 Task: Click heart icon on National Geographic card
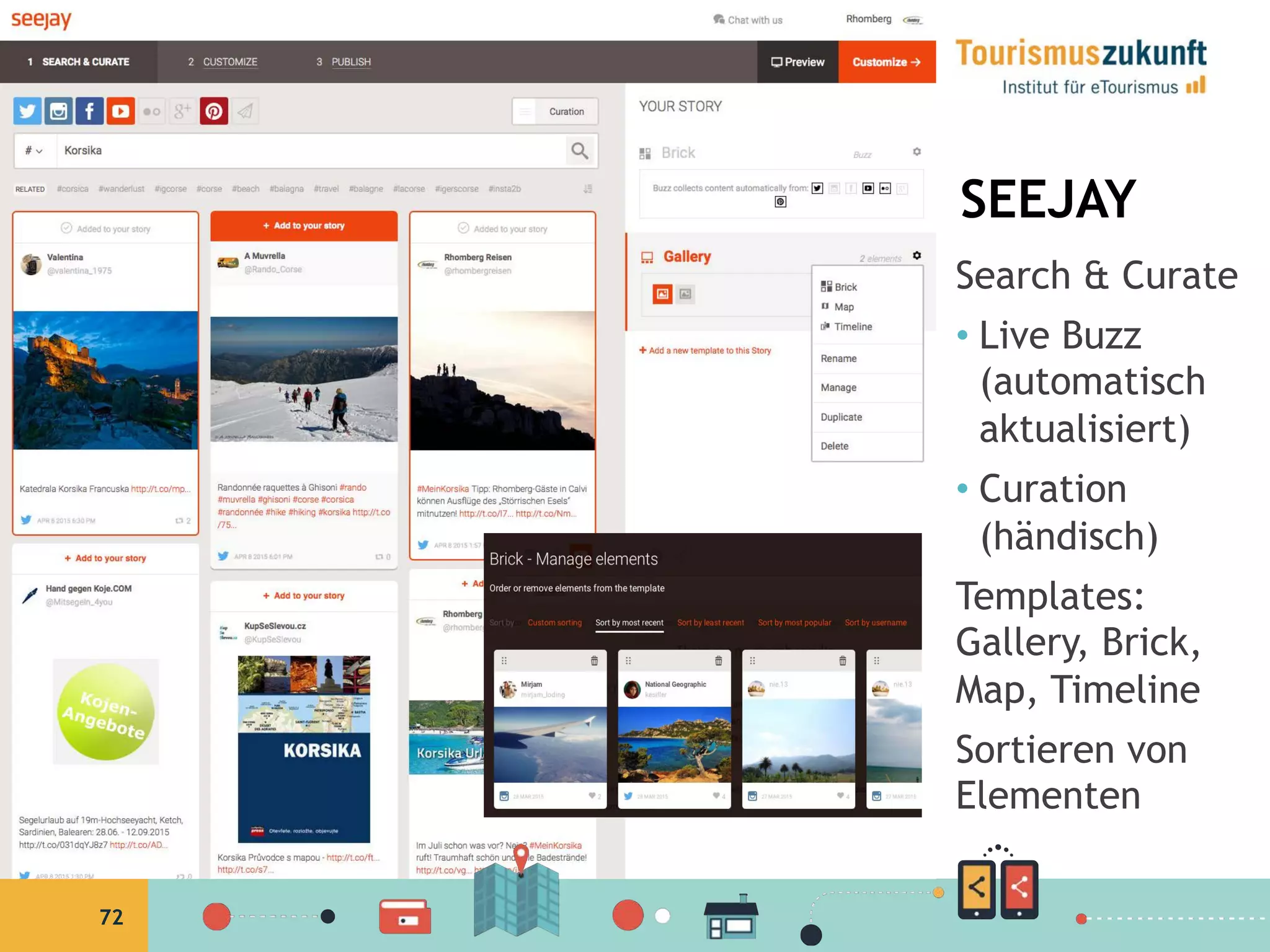[716, 796]
